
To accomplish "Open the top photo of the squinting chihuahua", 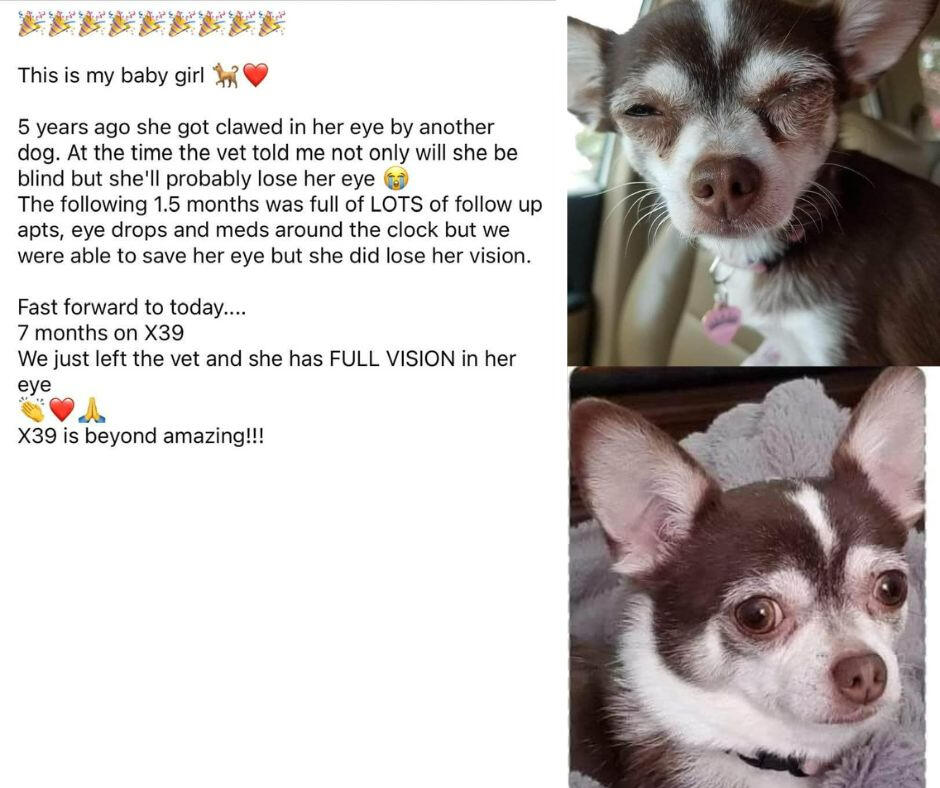I will [x=754, y=182].
